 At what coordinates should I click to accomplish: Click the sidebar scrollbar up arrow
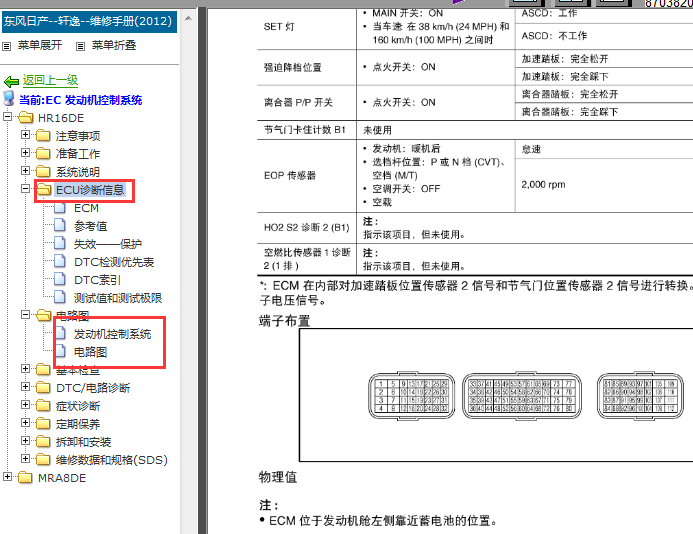[x=188, y=18]
